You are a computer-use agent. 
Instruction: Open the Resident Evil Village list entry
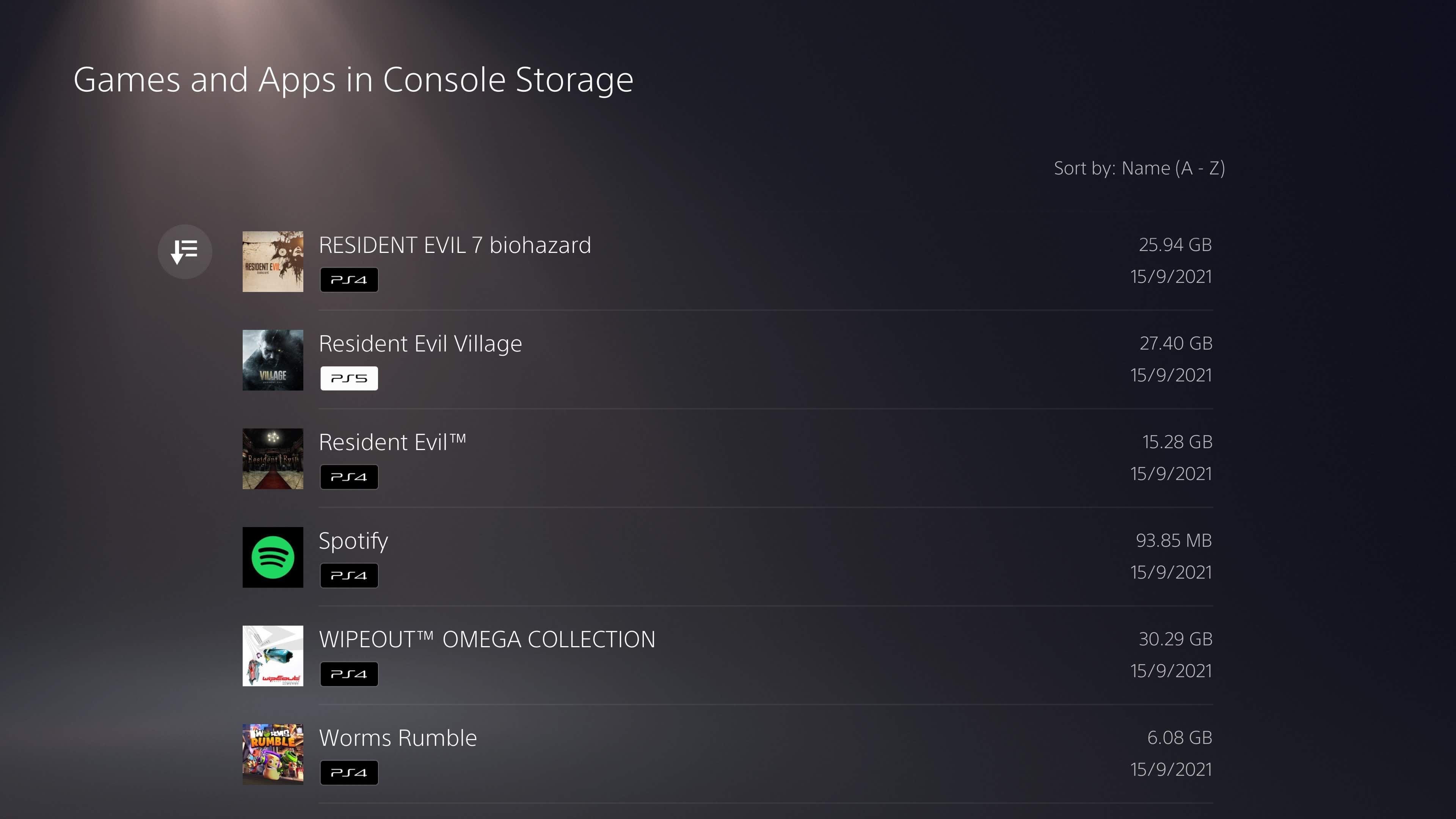click(735, 360)
